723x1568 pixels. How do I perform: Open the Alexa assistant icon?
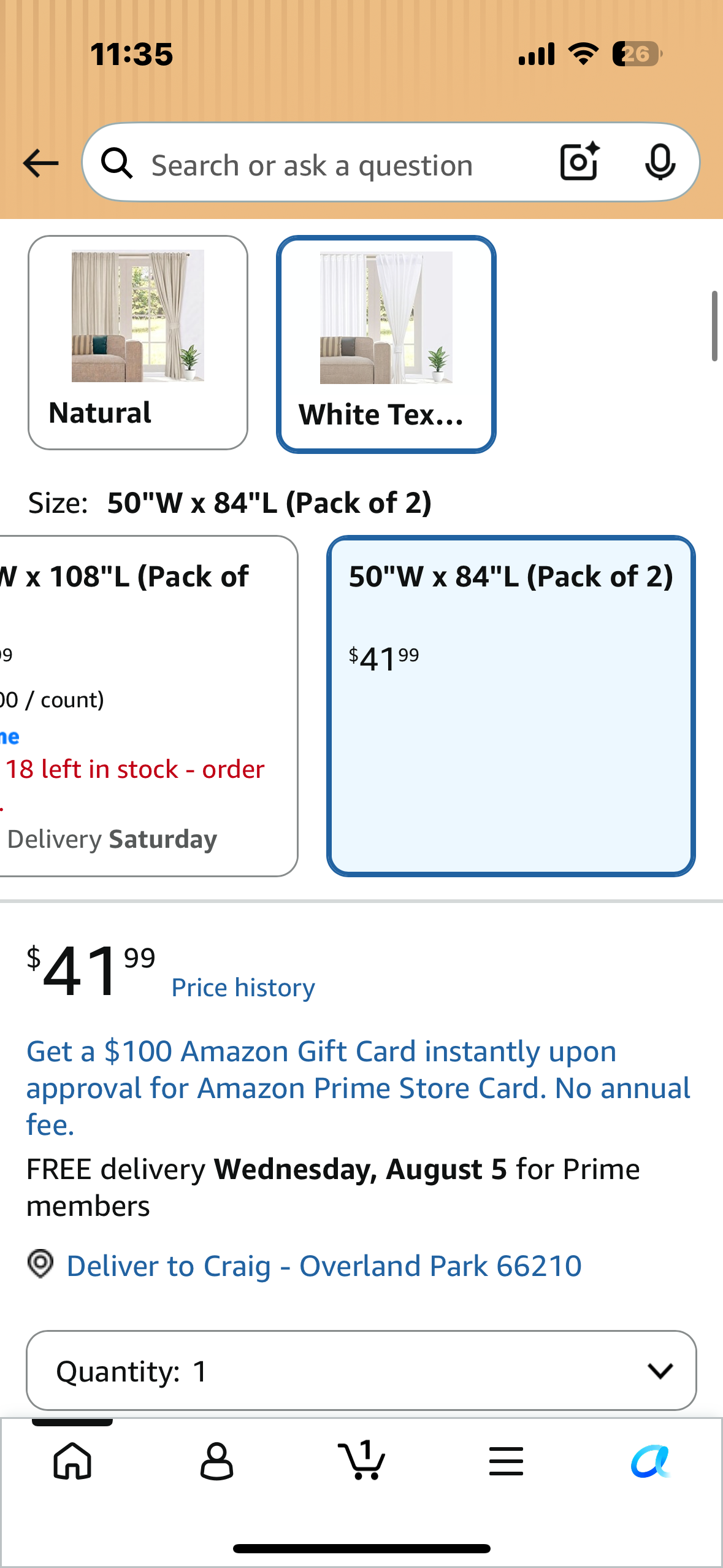tap(651, 1461)
